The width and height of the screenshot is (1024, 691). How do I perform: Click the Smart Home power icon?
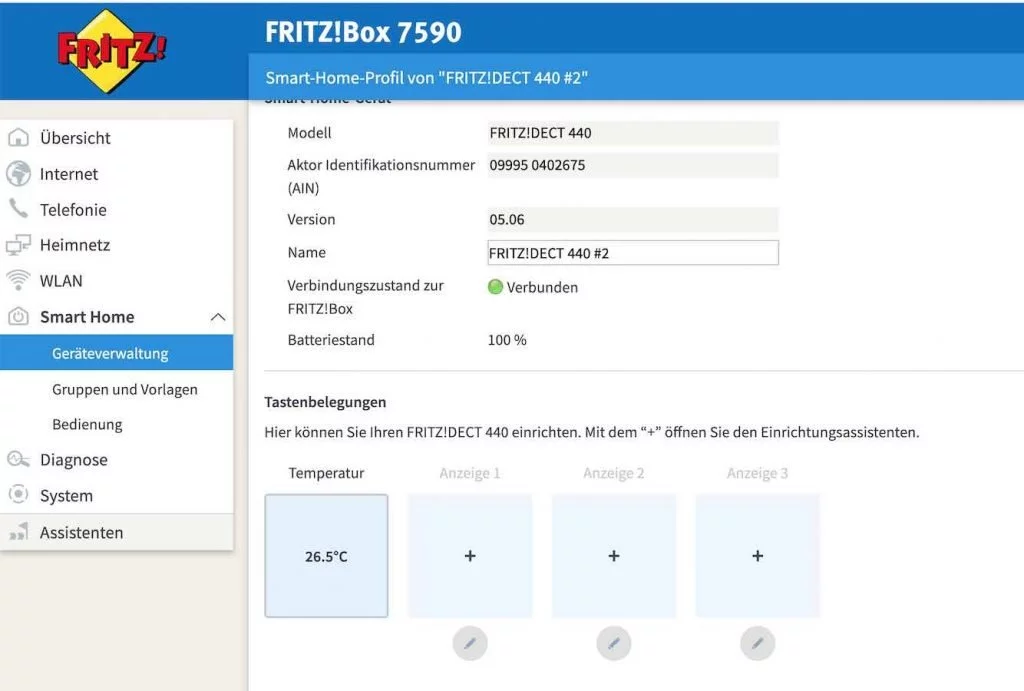(x=18, y=317)
